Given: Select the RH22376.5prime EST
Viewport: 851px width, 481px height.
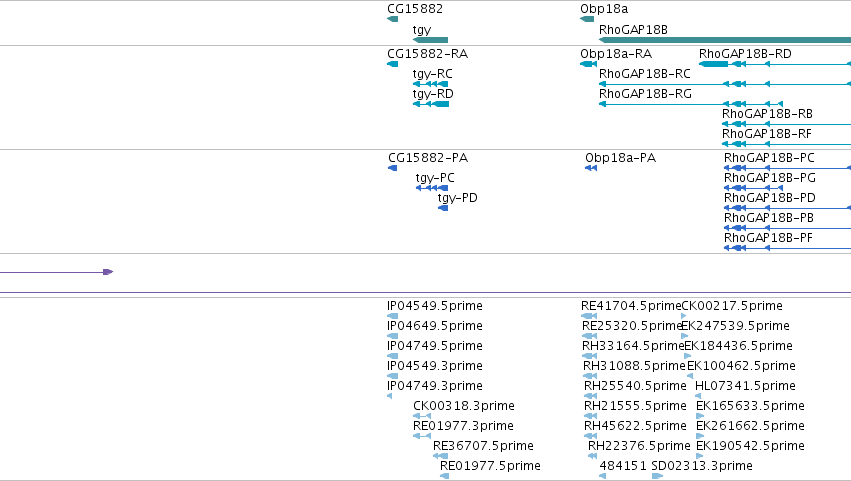Looking at the screenshot, I should point(593,457).
